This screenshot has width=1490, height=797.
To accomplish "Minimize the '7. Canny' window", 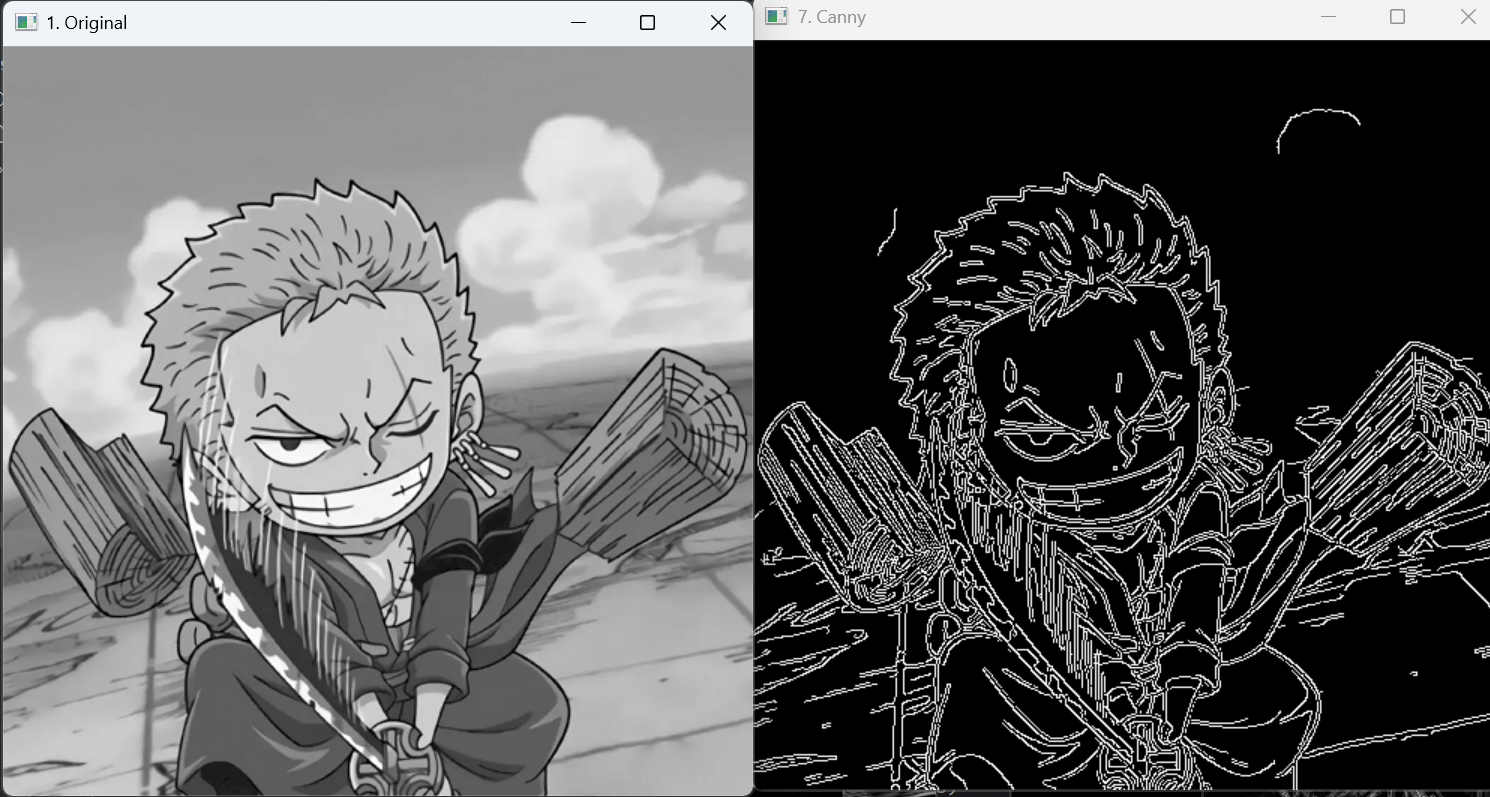I will (x=1328, y=16).
